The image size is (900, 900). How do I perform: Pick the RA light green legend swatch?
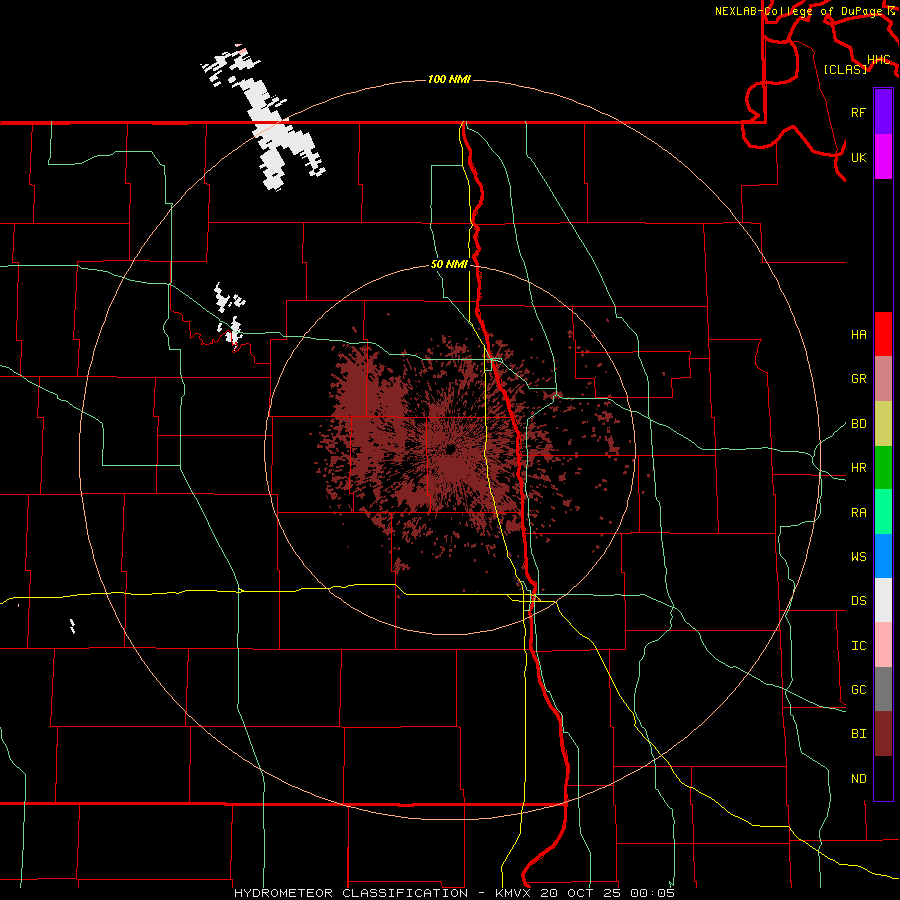pyautogui.click(x=883, y=512)
